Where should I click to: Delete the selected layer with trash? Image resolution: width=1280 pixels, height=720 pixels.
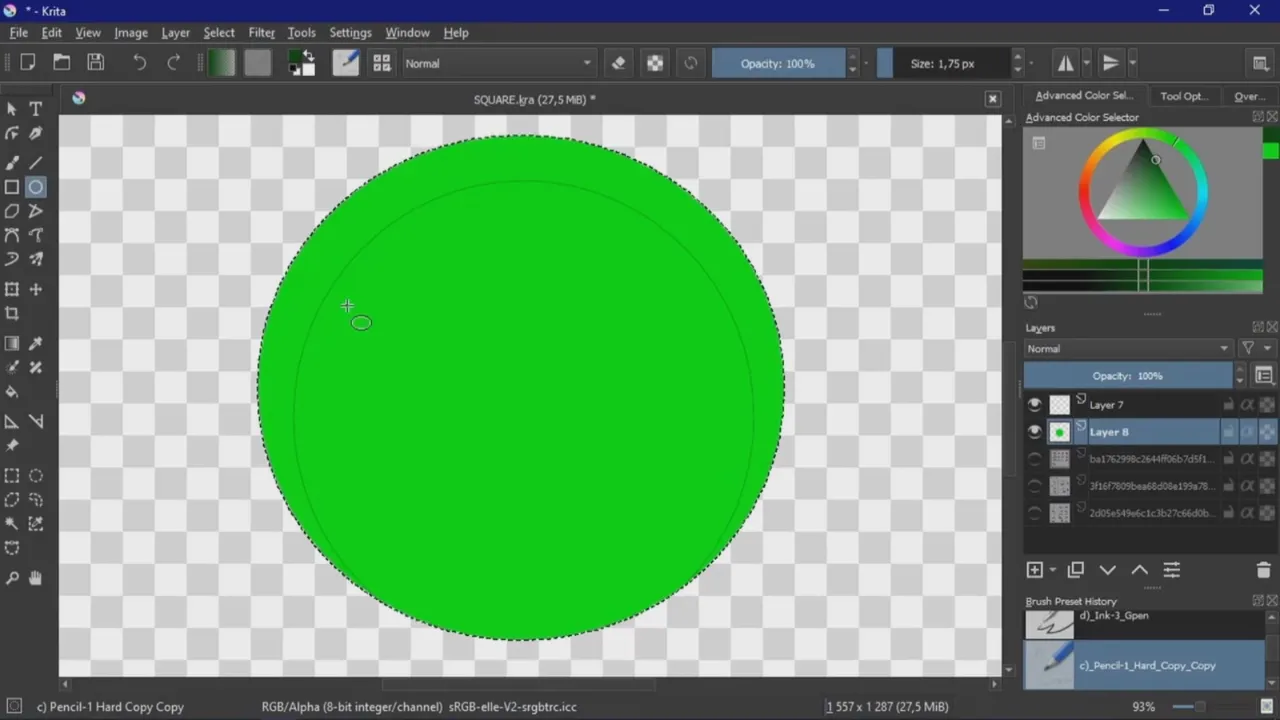1263,570
